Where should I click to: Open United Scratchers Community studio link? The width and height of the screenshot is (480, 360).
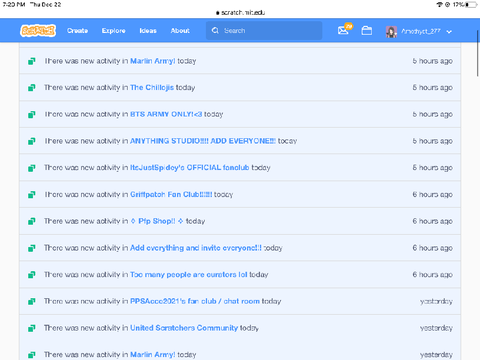(x=184, y=328)
